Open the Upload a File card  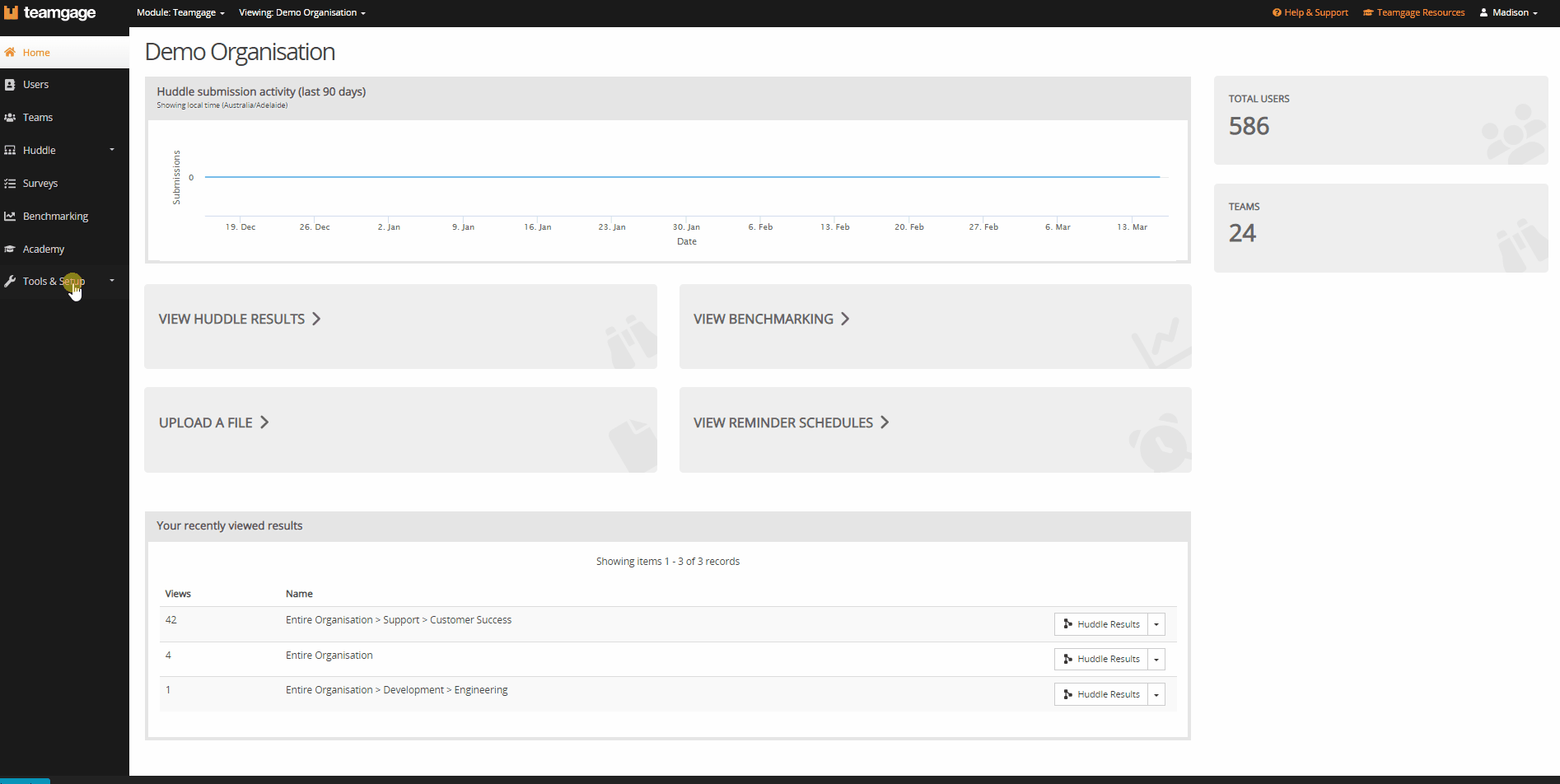pyautogui.click(x=400, y=430)
